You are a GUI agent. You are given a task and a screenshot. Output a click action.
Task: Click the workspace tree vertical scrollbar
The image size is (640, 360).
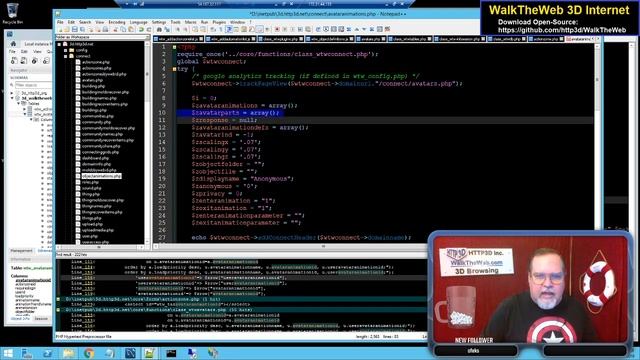tap(147, 143)
